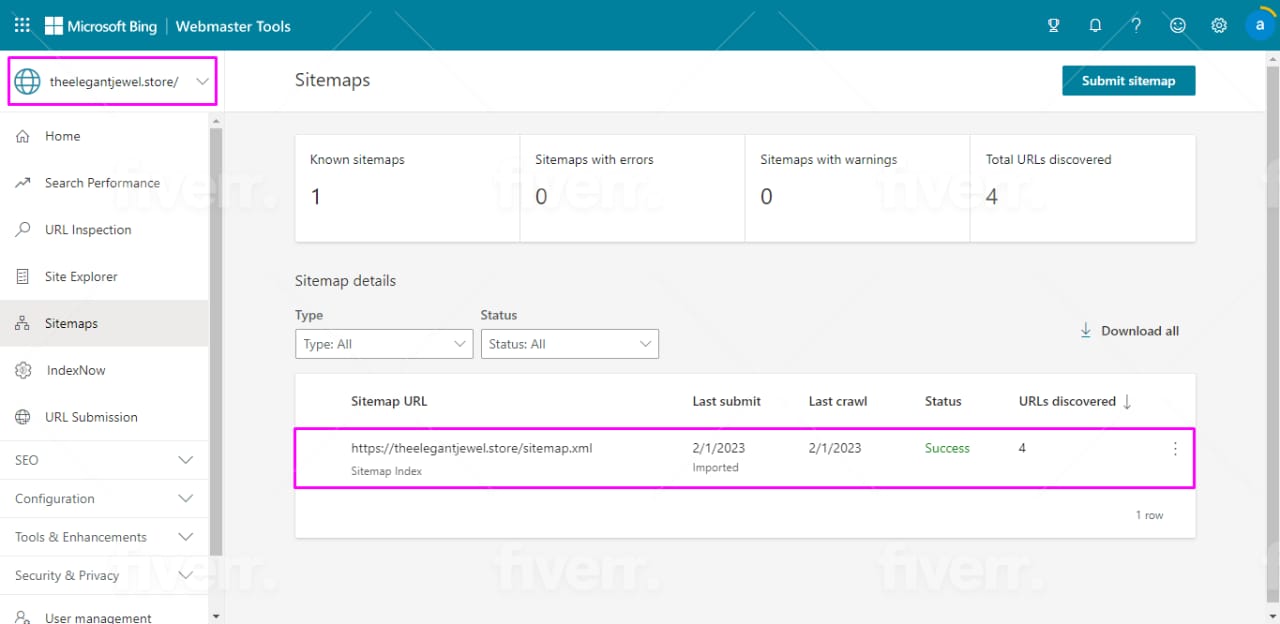
Task: Sort by URLs discovered arrow
Action: pyautogui.click(x=1127, y=402)
